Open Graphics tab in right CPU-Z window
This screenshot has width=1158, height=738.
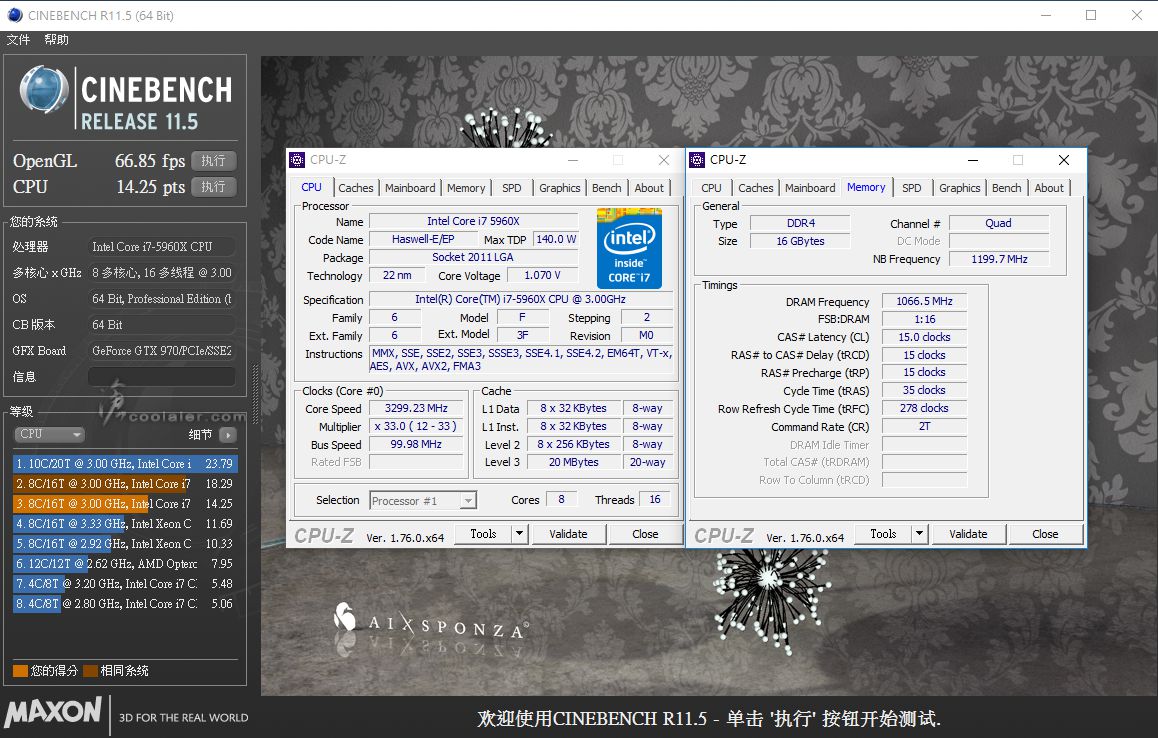[x=960, y=188]
